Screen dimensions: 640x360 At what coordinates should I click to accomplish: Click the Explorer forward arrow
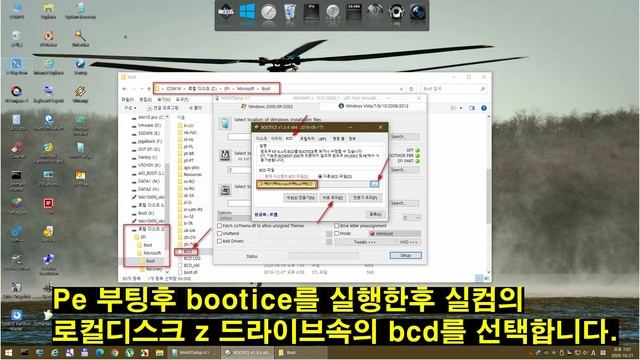point(134,89)
